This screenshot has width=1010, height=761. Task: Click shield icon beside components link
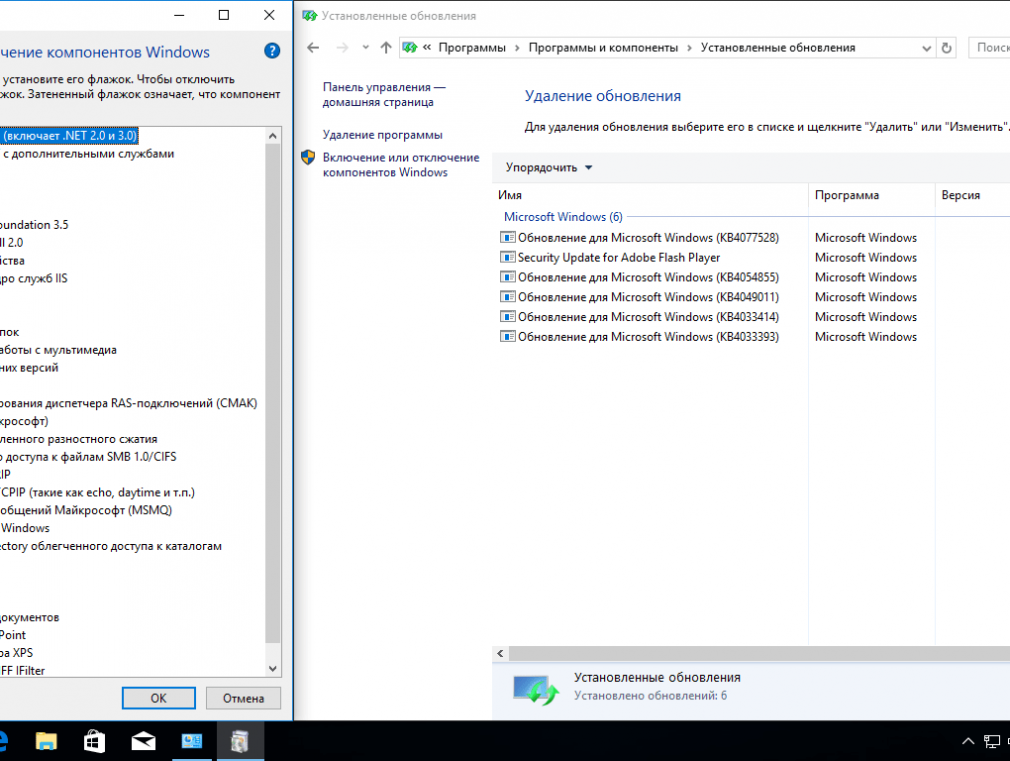308,157
